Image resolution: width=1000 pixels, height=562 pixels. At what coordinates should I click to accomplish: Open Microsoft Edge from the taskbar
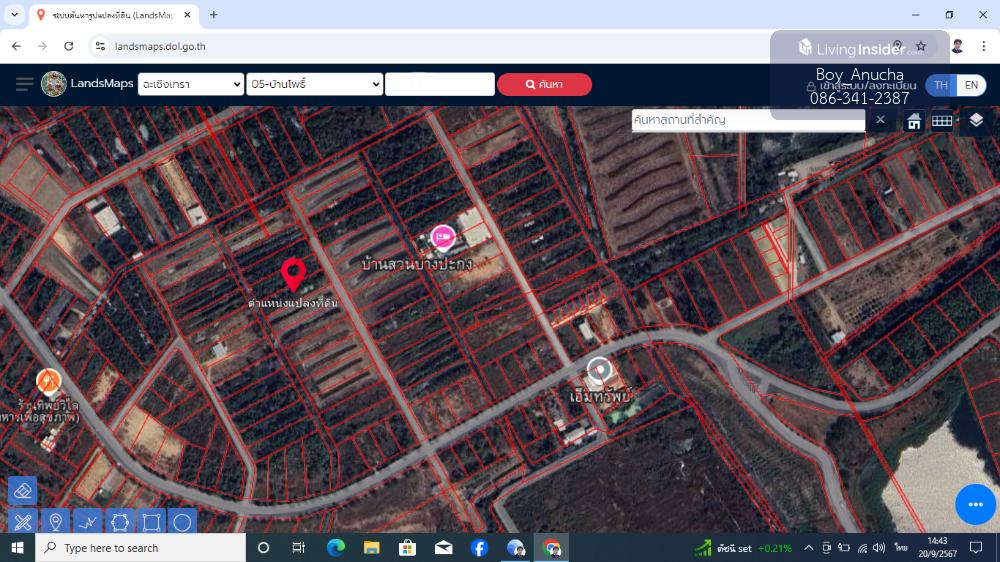[335, 548]
